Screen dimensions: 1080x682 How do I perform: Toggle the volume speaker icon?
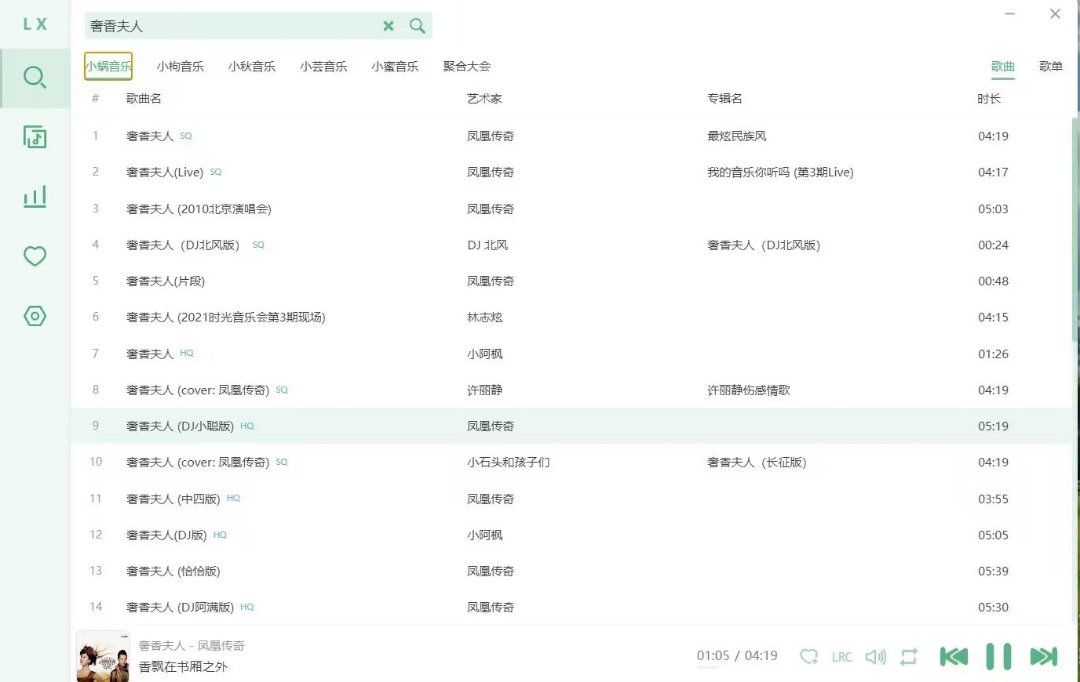[875, 657]
